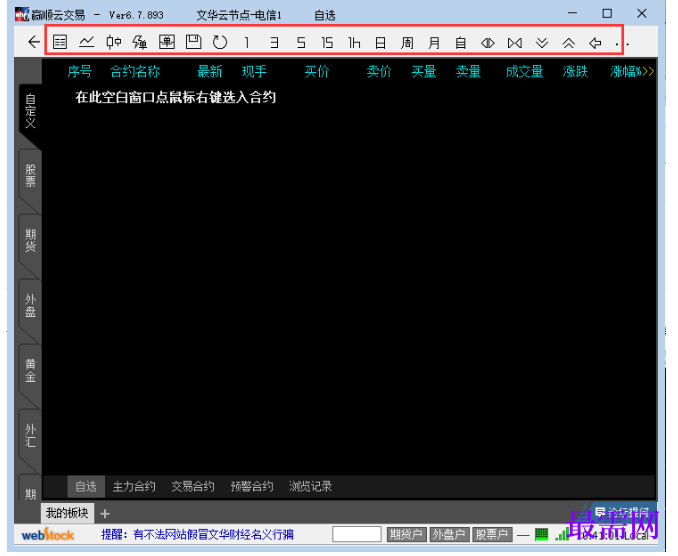This screenshot has width=678, height=556.
Task: Show the candlestick chart icon
Action: click(114, 42)
